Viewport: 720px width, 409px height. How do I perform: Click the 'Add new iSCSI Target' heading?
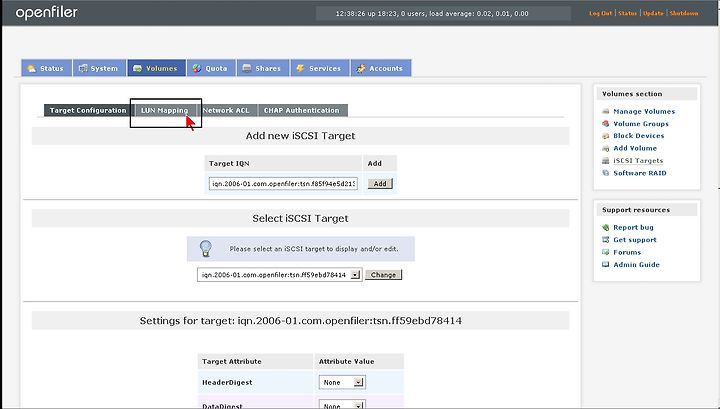(300, 136)
